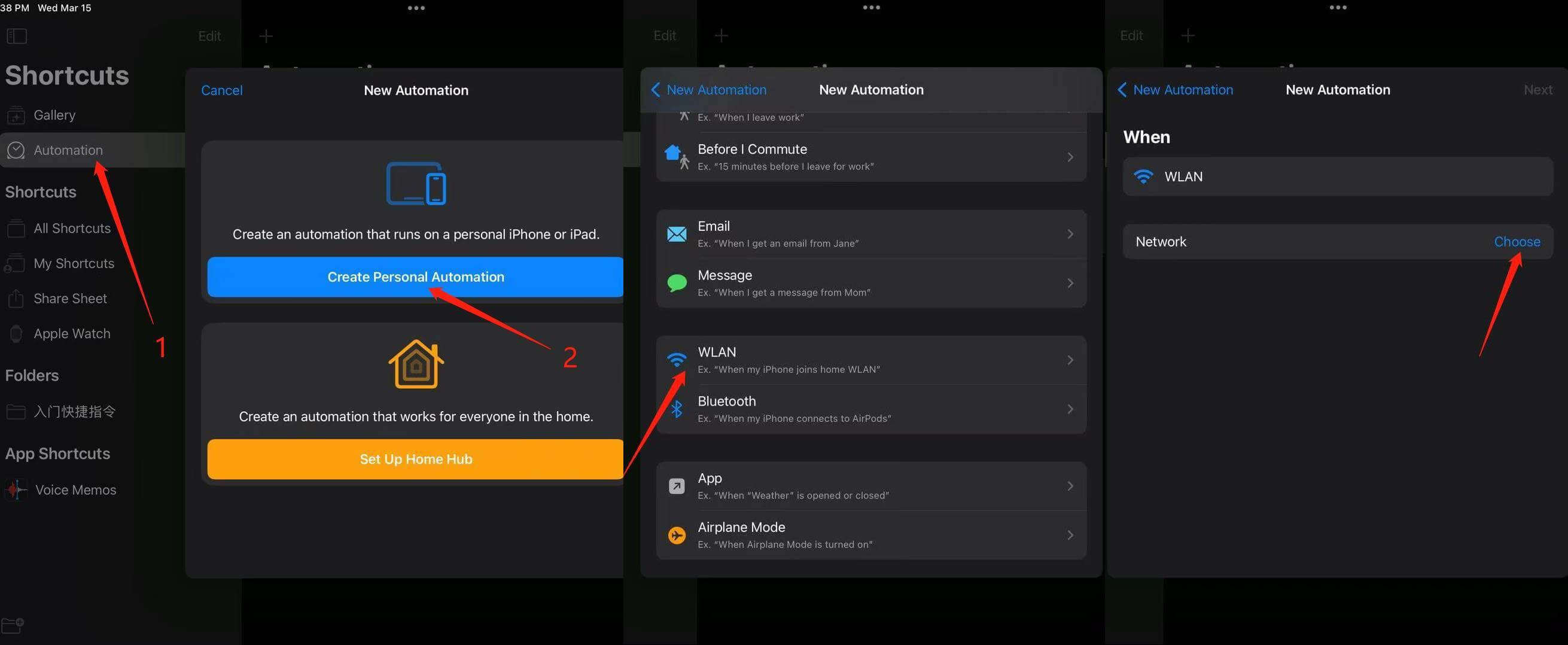Click plus icon in first window toolbar
The height and width of the screenshot is (645, 1568).
pos(266,36)
